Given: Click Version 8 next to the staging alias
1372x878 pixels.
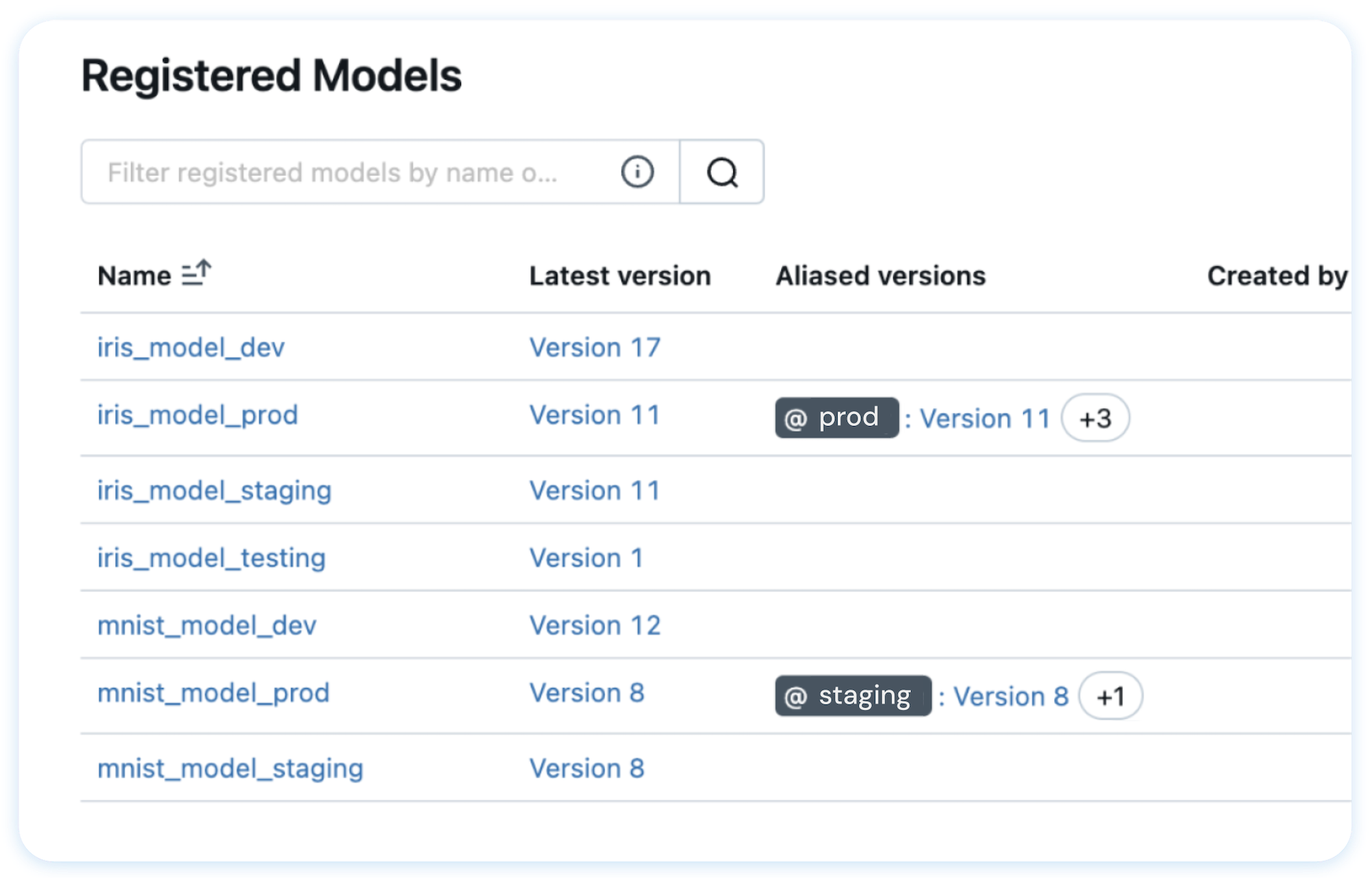Looking at the screenshot, I should (x=1010, y=696).
